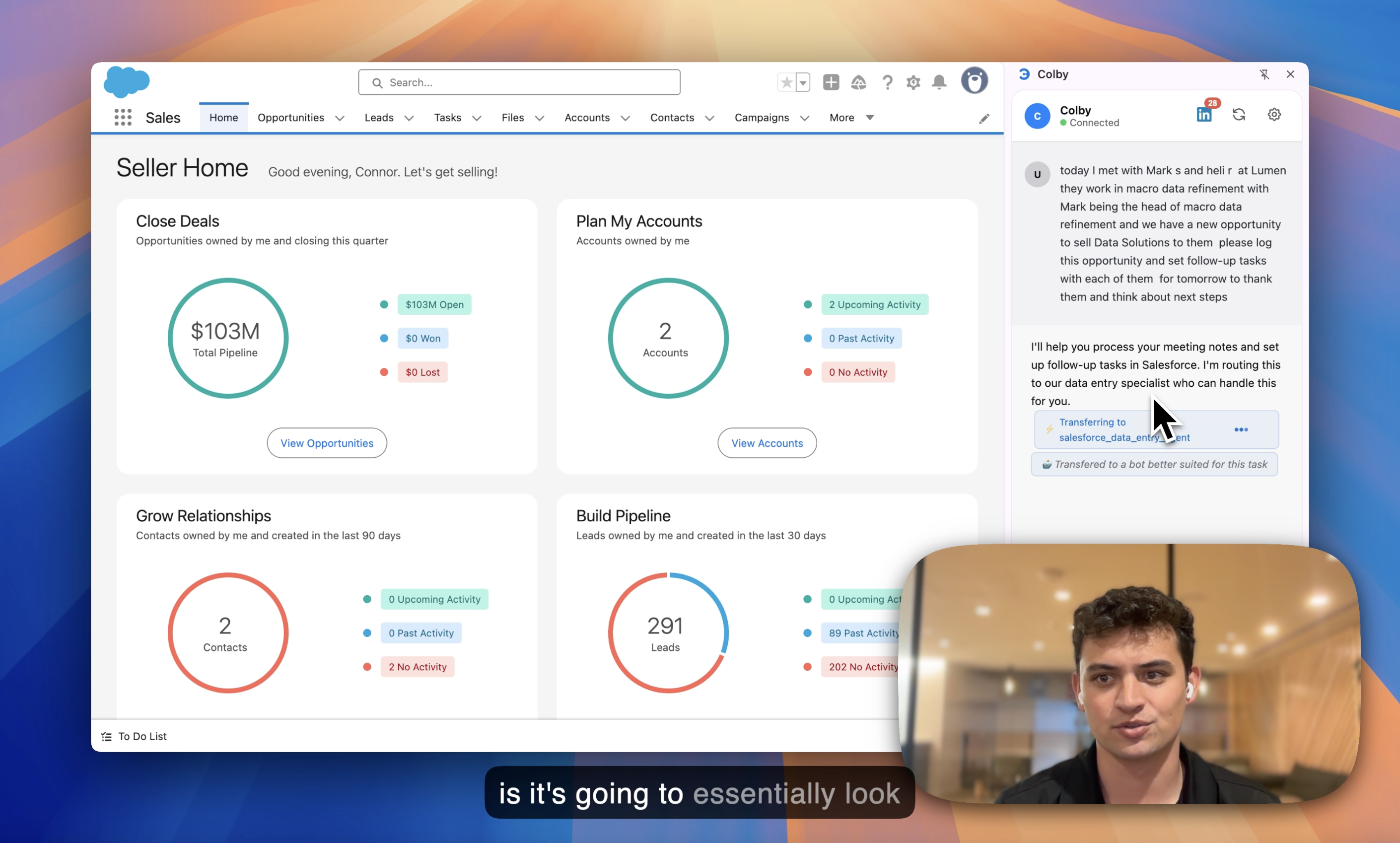Click the 2 Accounts ring chart
This screenshot has width=1400, height=843.
(x=668, y=339)
